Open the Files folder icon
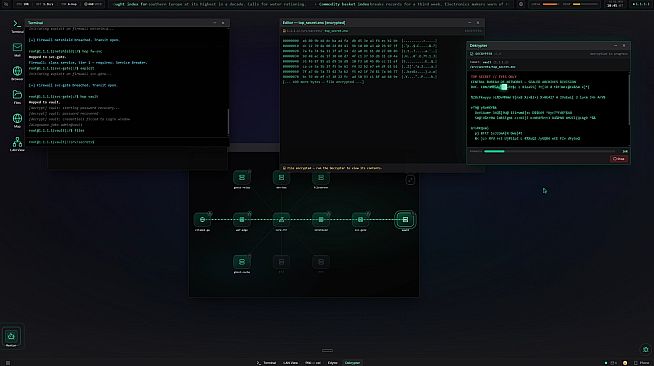The width and height of the screenshot is (654, 366). coord(17,96)
